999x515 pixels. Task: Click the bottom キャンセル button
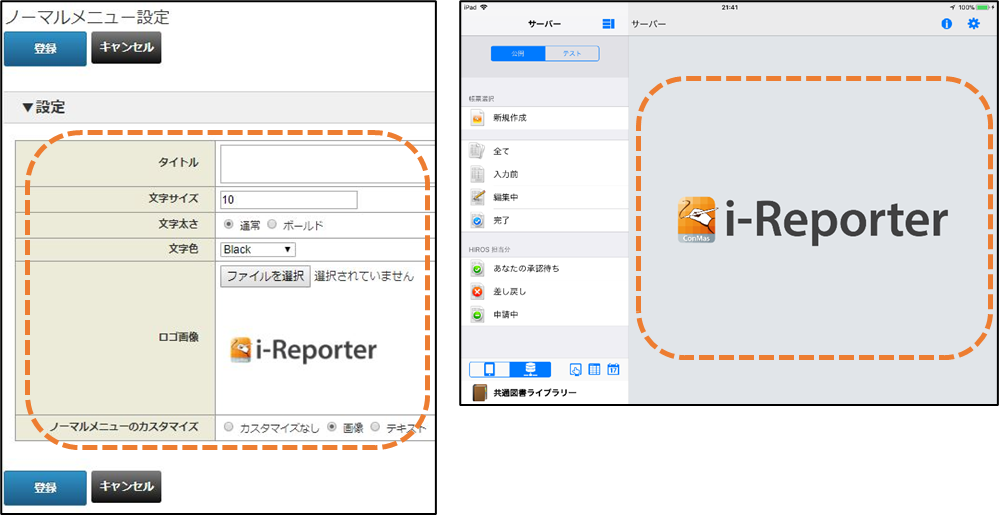coord(126,487)
